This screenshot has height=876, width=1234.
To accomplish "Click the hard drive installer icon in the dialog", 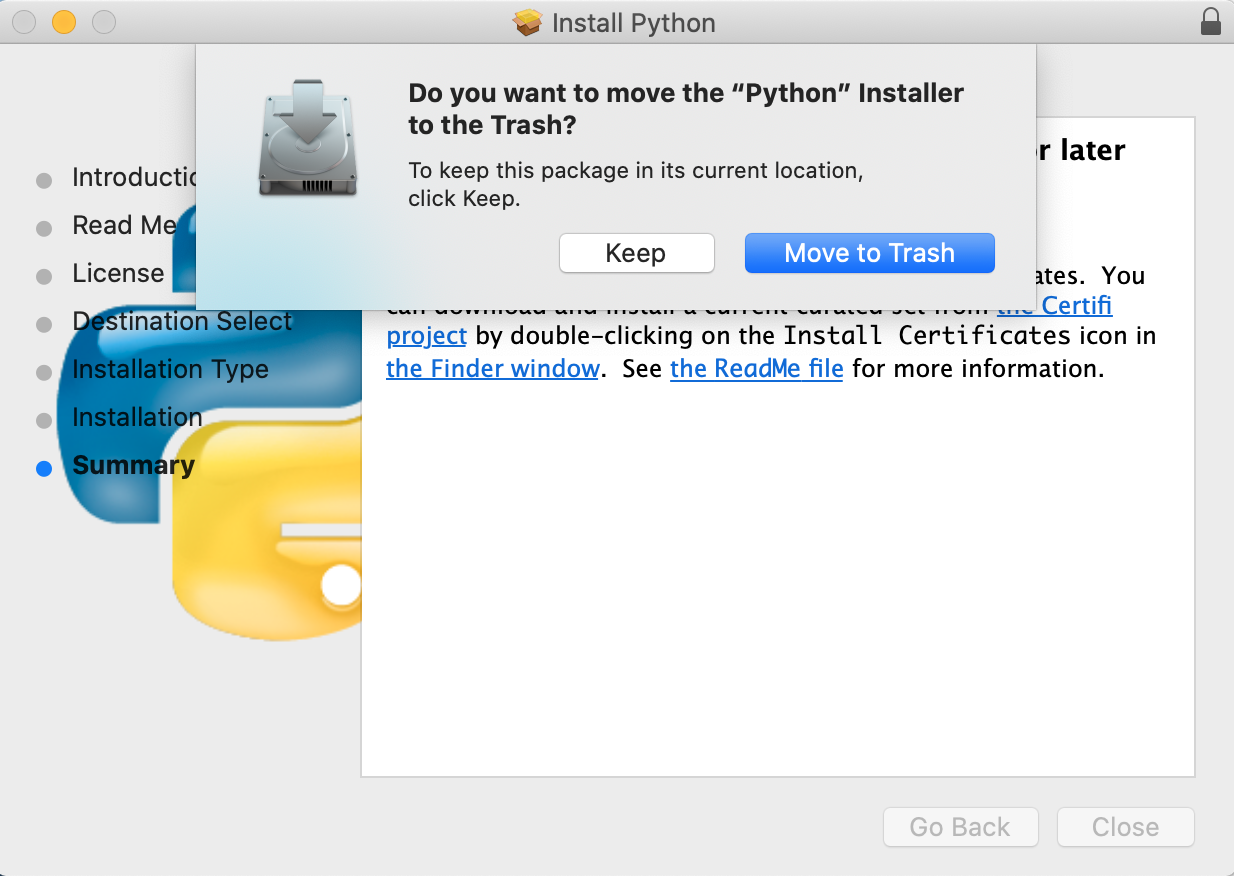I will [306, 139].
